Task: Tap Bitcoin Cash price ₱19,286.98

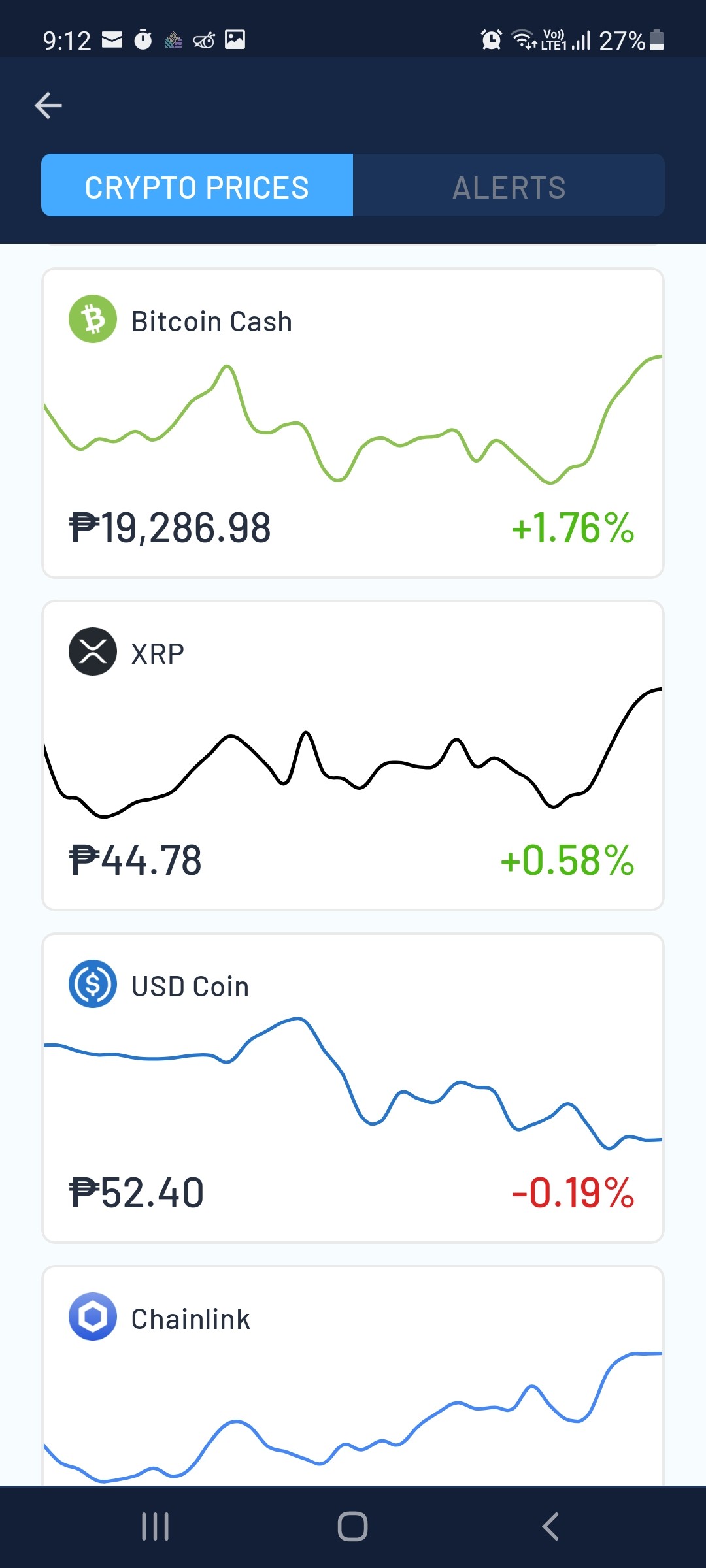Action: (170, 528)
